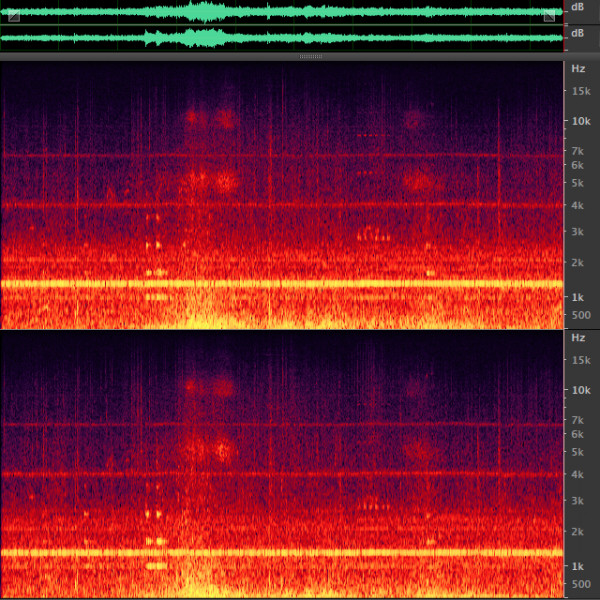Click 10k mark on lower frequency ruler

tap(579, 390)
